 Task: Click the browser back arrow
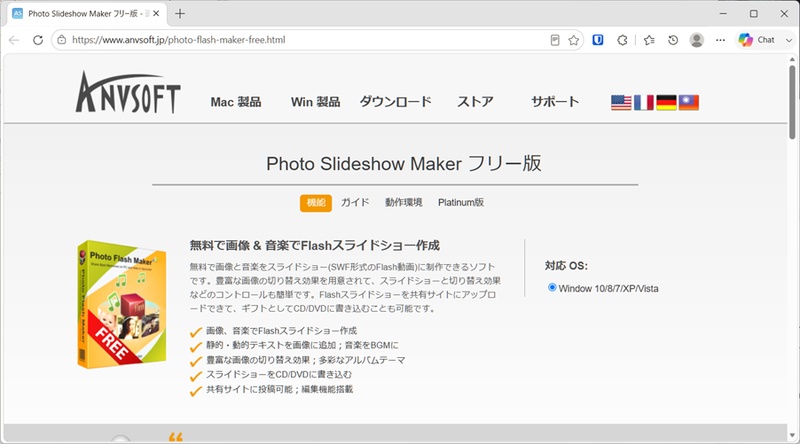(14, 40)
